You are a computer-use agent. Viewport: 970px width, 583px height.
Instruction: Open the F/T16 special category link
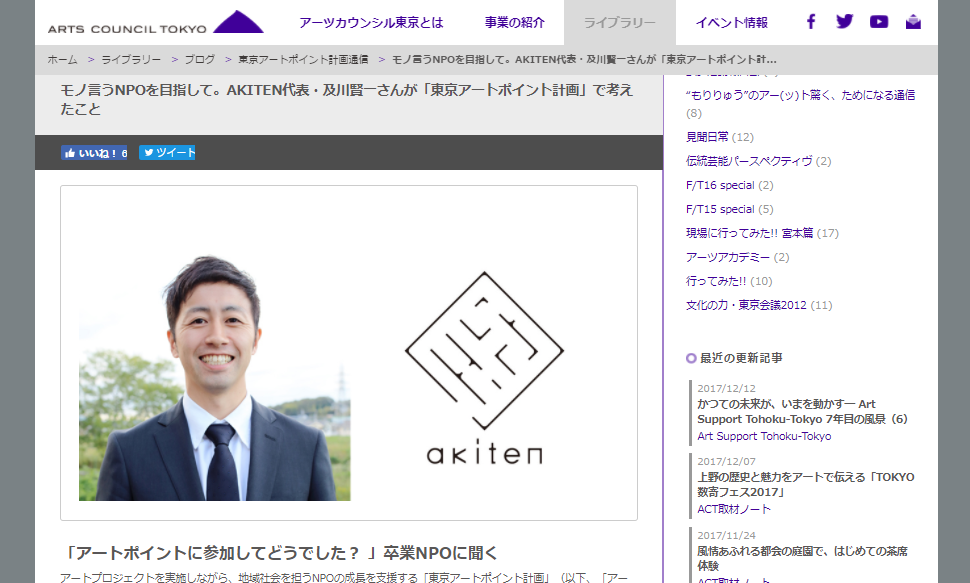point(720,185)
